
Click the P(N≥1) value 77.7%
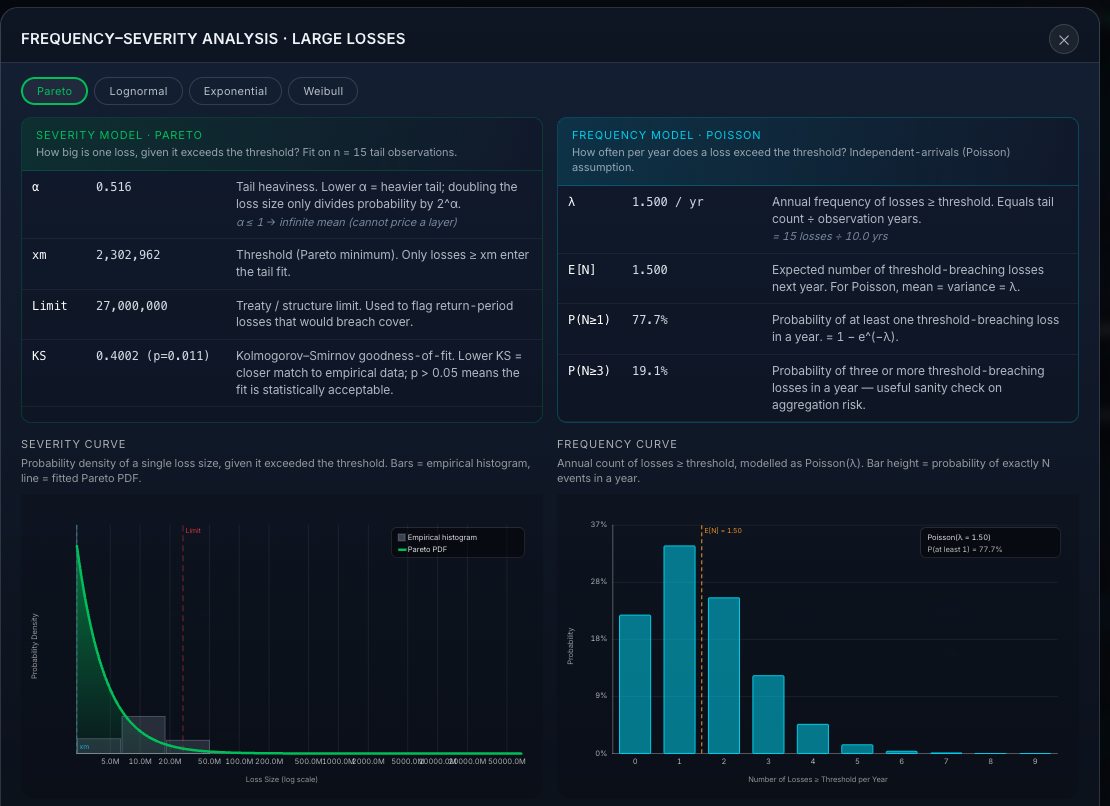[x=650, y=320]
